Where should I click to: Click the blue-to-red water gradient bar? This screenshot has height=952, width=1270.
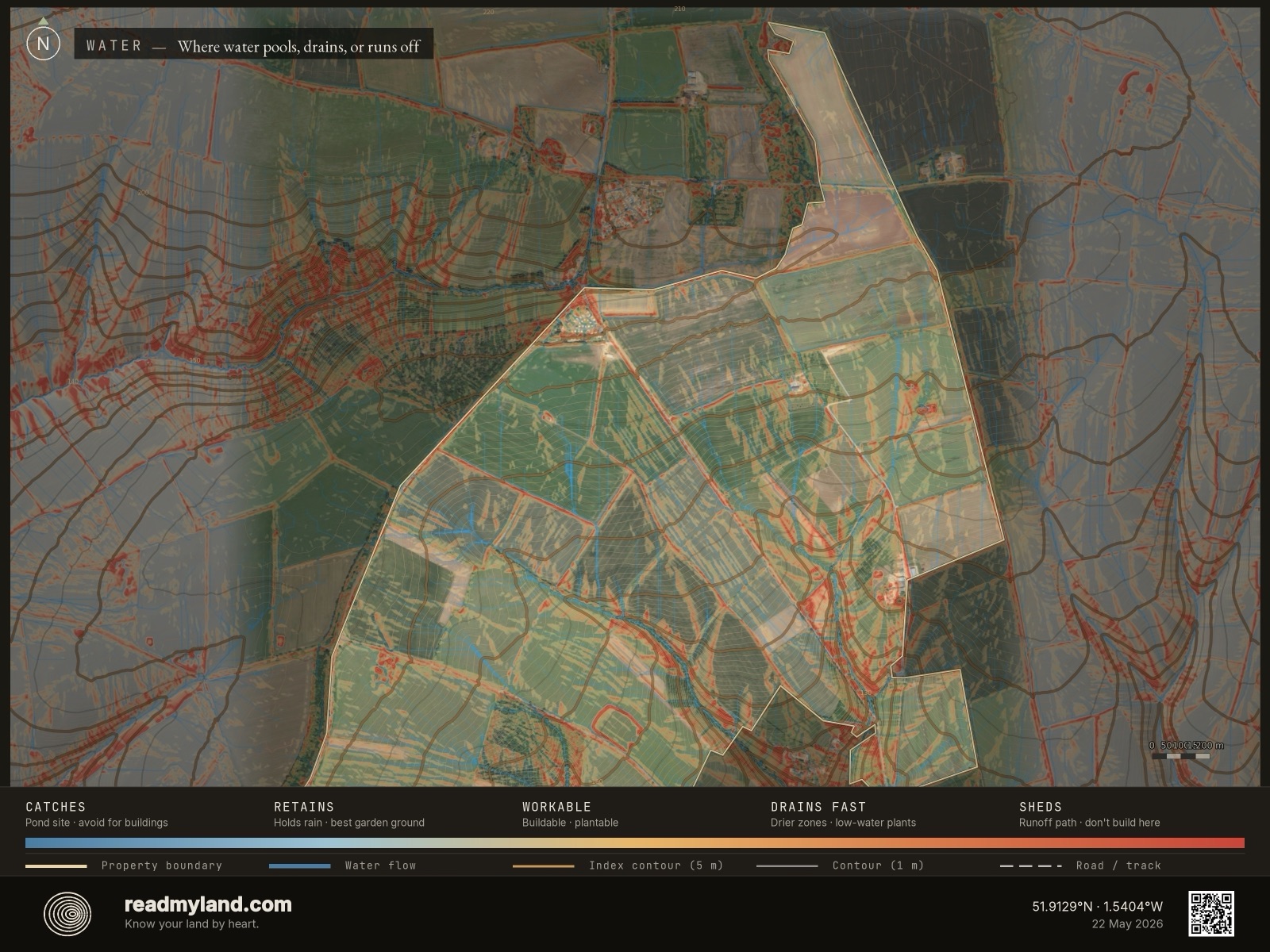coord(635,843)
